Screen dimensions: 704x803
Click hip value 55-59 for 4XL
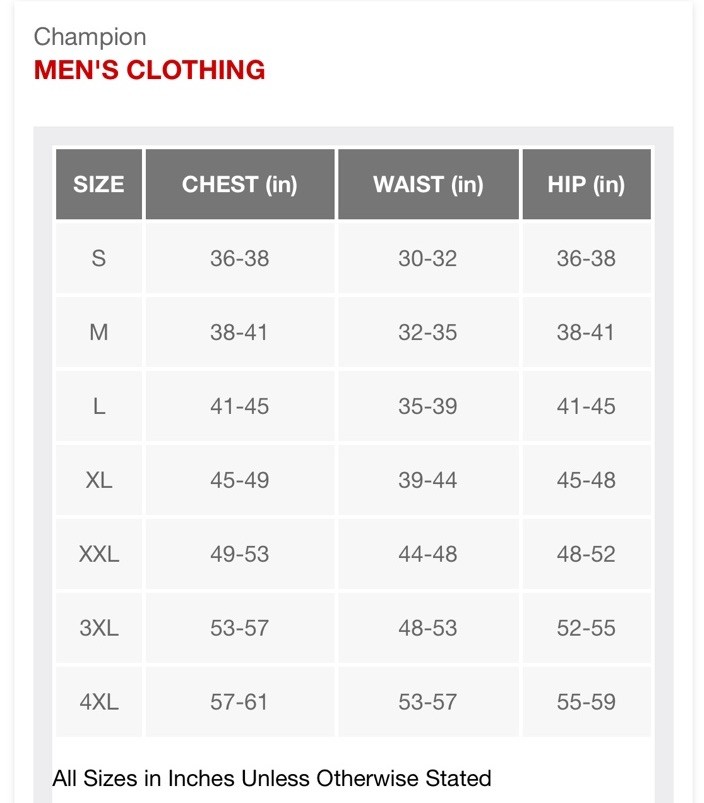(586, 702)
